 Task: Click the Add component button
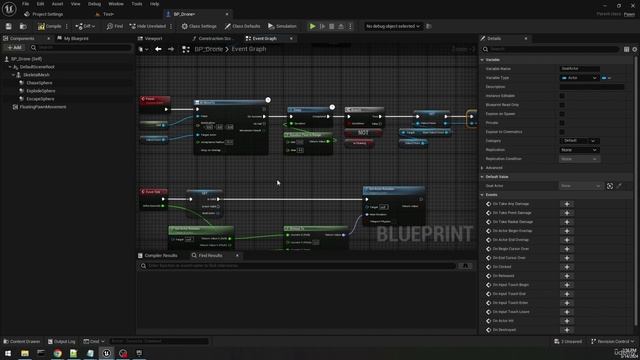pos(14,47)
